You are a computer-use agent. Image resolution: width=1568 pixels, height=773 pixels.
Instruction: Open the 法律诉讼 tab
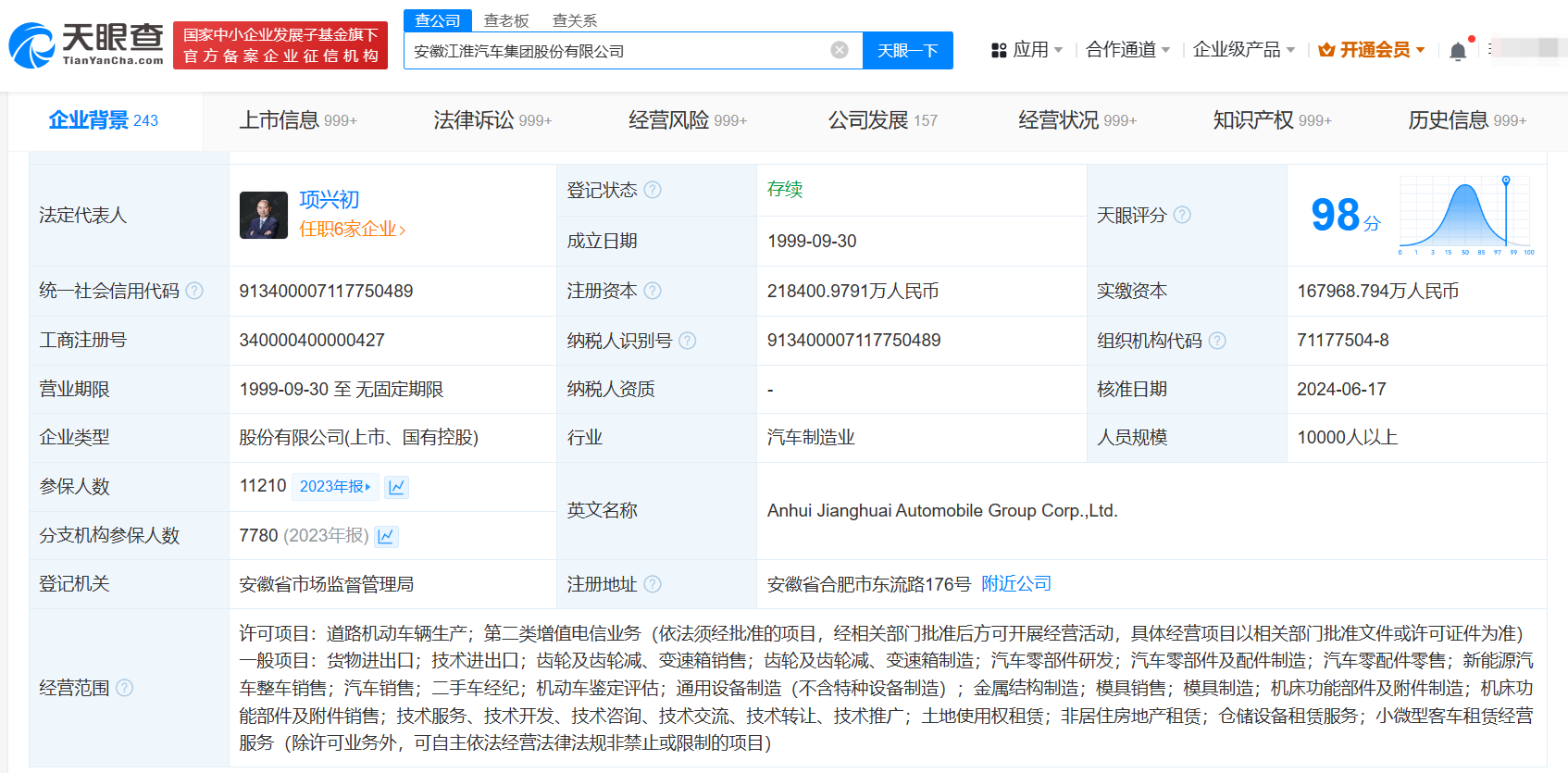pos(492,120)
